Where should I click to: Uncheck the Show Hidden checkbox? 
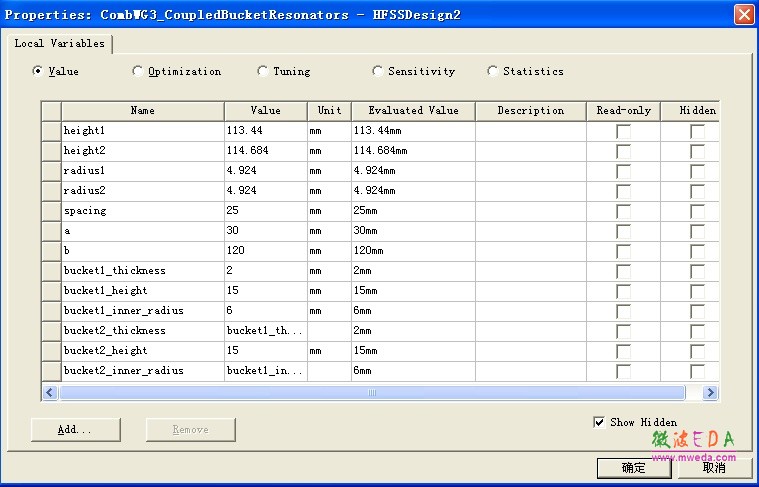(x=599, y=422)
